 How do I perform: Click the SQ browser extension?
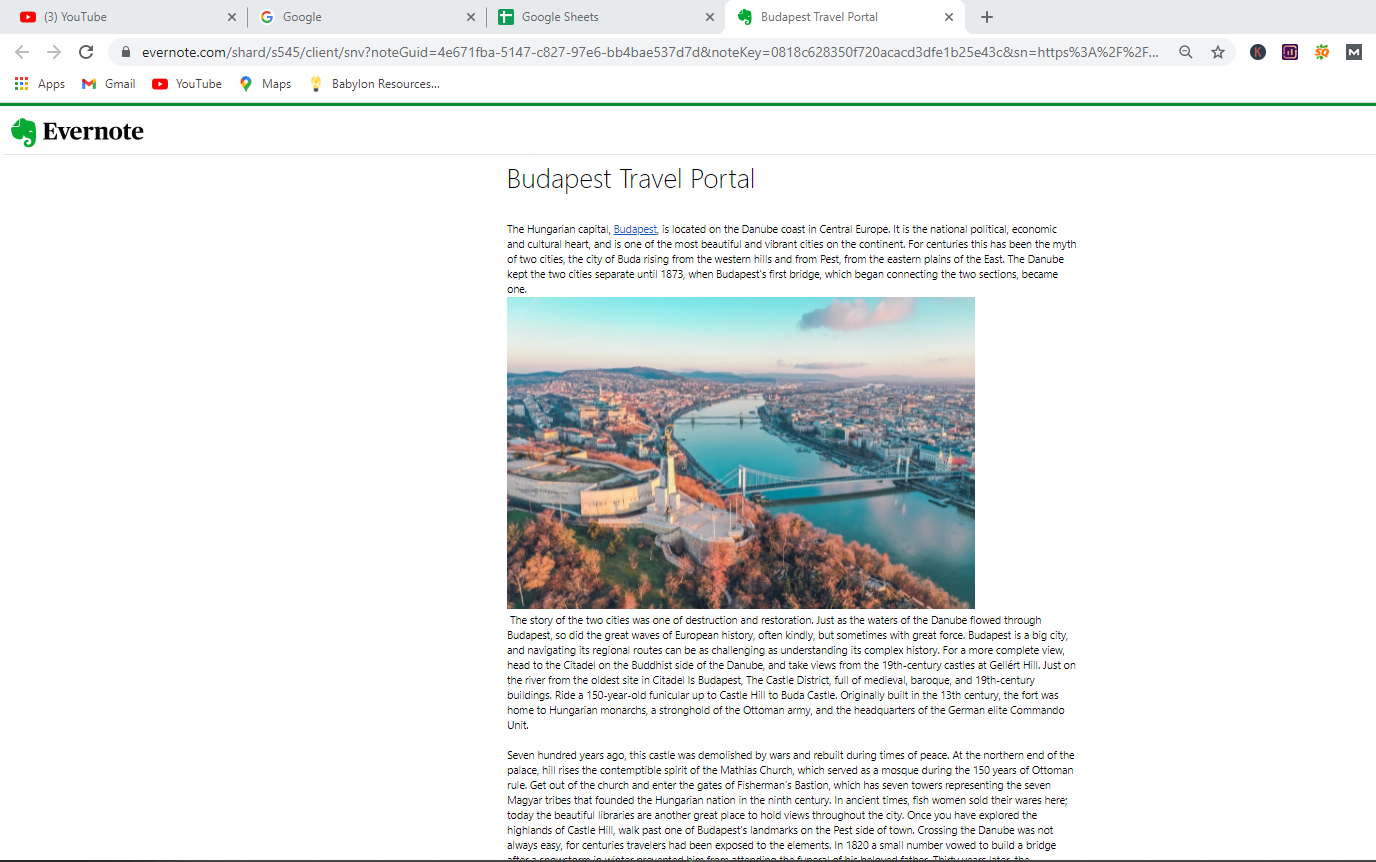click(1321, 51)
